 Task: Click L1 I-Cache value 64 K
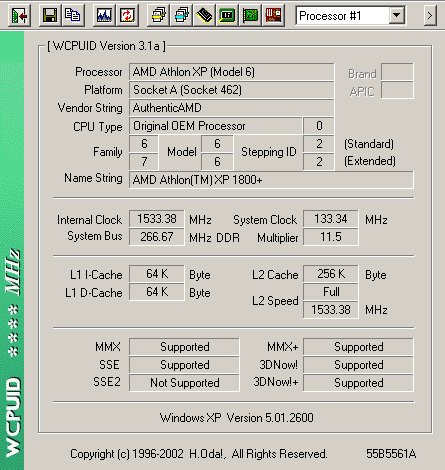[157, 274]
